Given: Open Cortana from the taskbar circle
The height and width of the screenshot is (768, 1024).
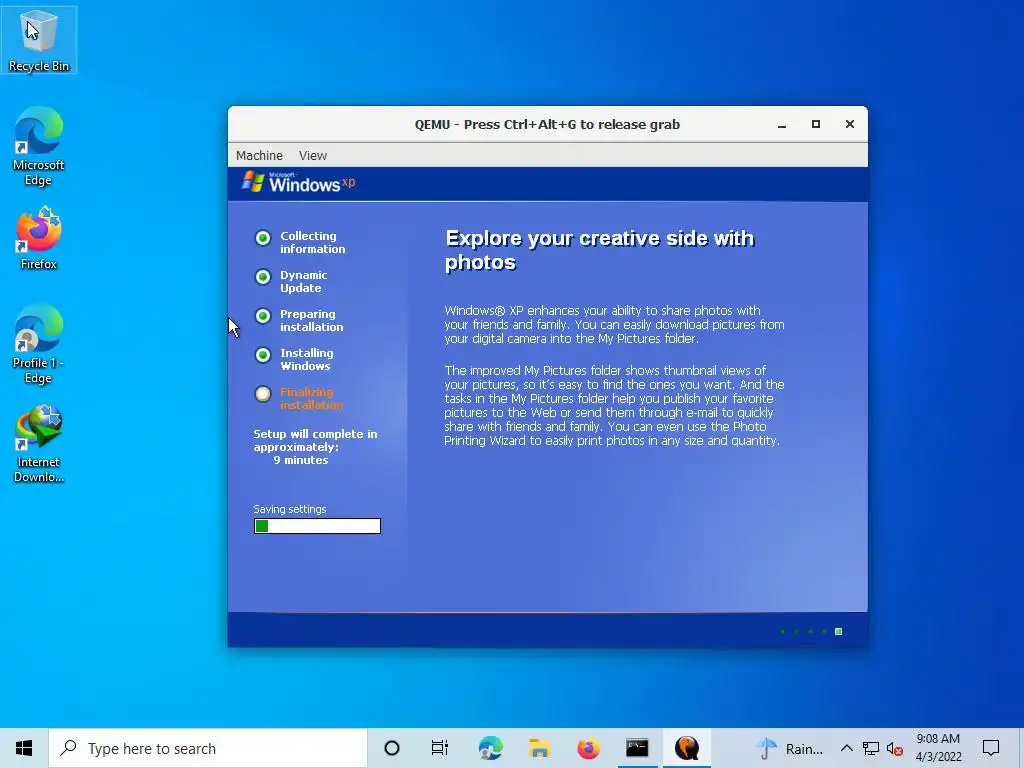Looking at the screenshot, I should [392, 748].
